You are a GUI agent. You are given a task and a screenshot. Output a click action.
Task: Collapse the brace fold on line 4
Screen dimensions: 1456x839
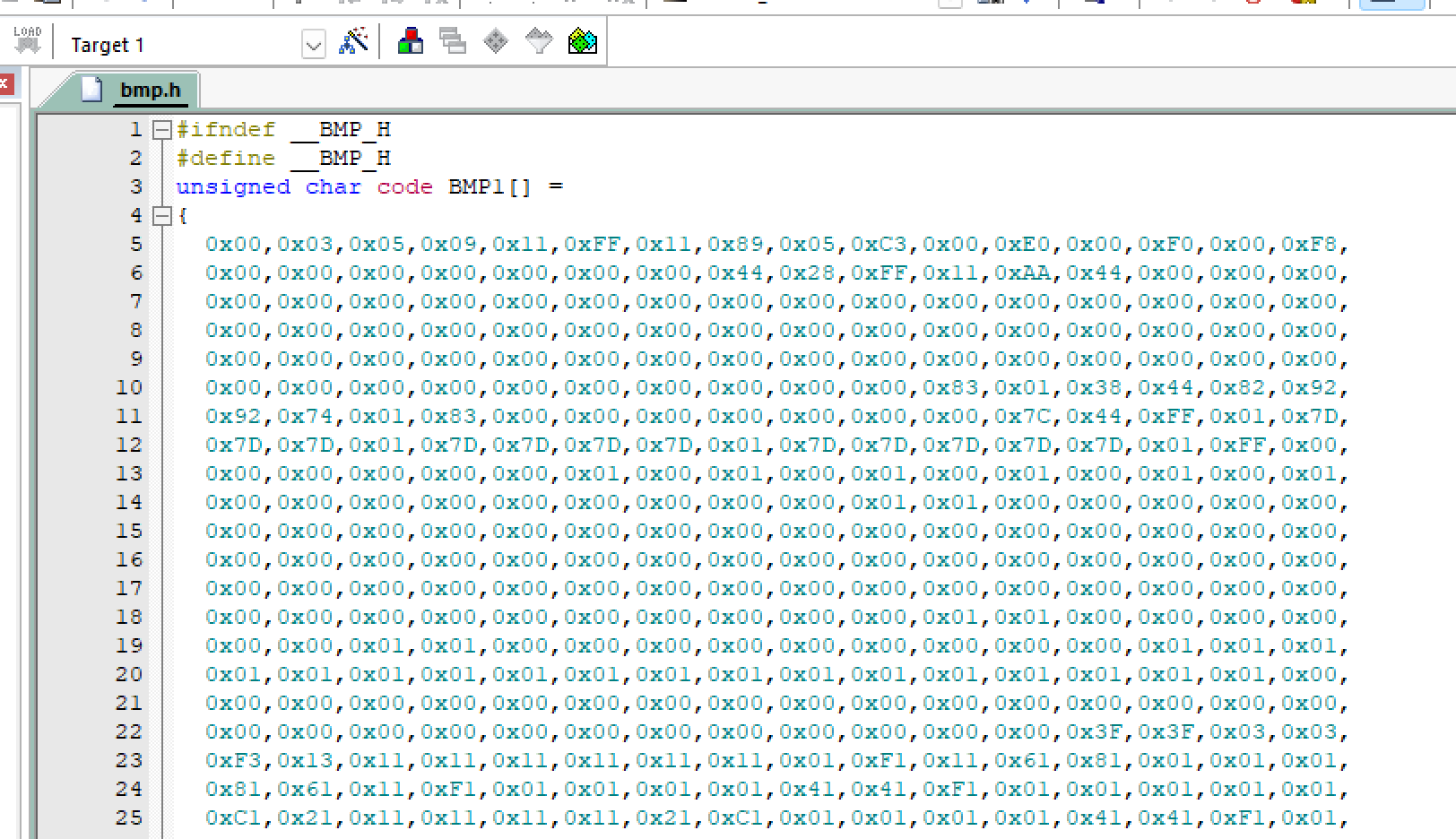[x=162, y=216]
